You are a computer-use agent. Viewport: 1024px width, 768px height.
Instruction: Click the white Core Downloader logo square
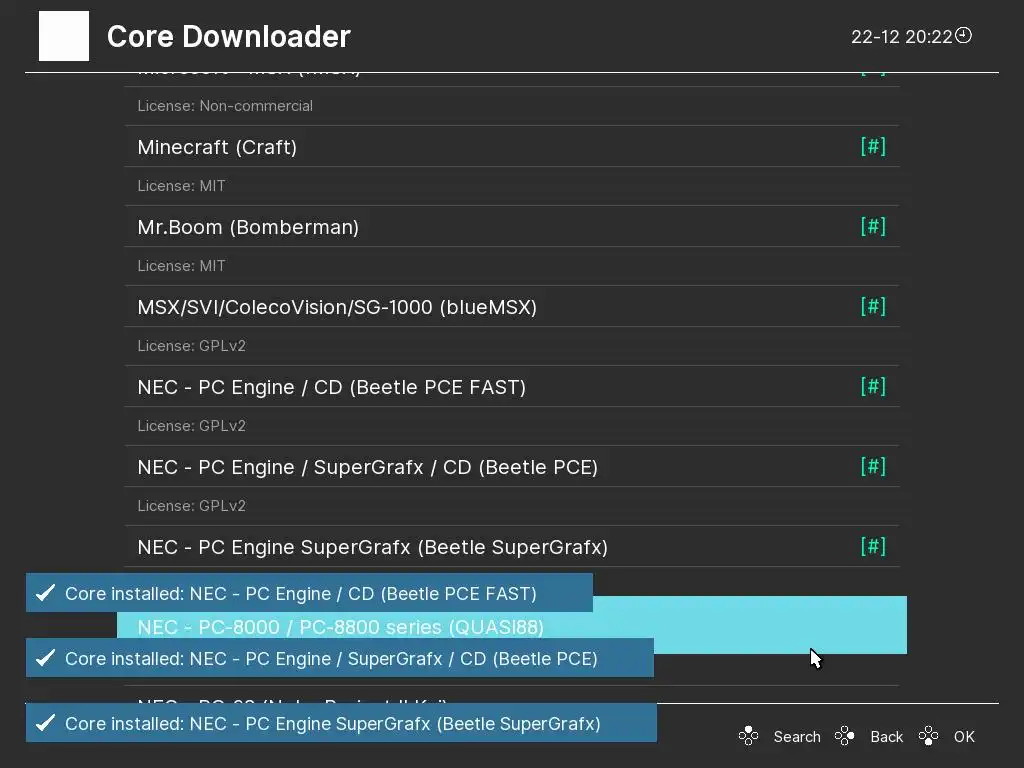(64, 36)
